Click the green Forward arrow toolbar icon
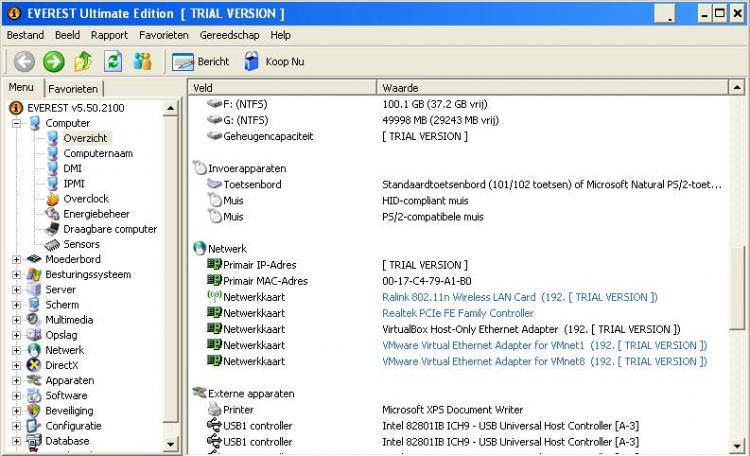The image size is (750, 456). (x=54, y=62)
